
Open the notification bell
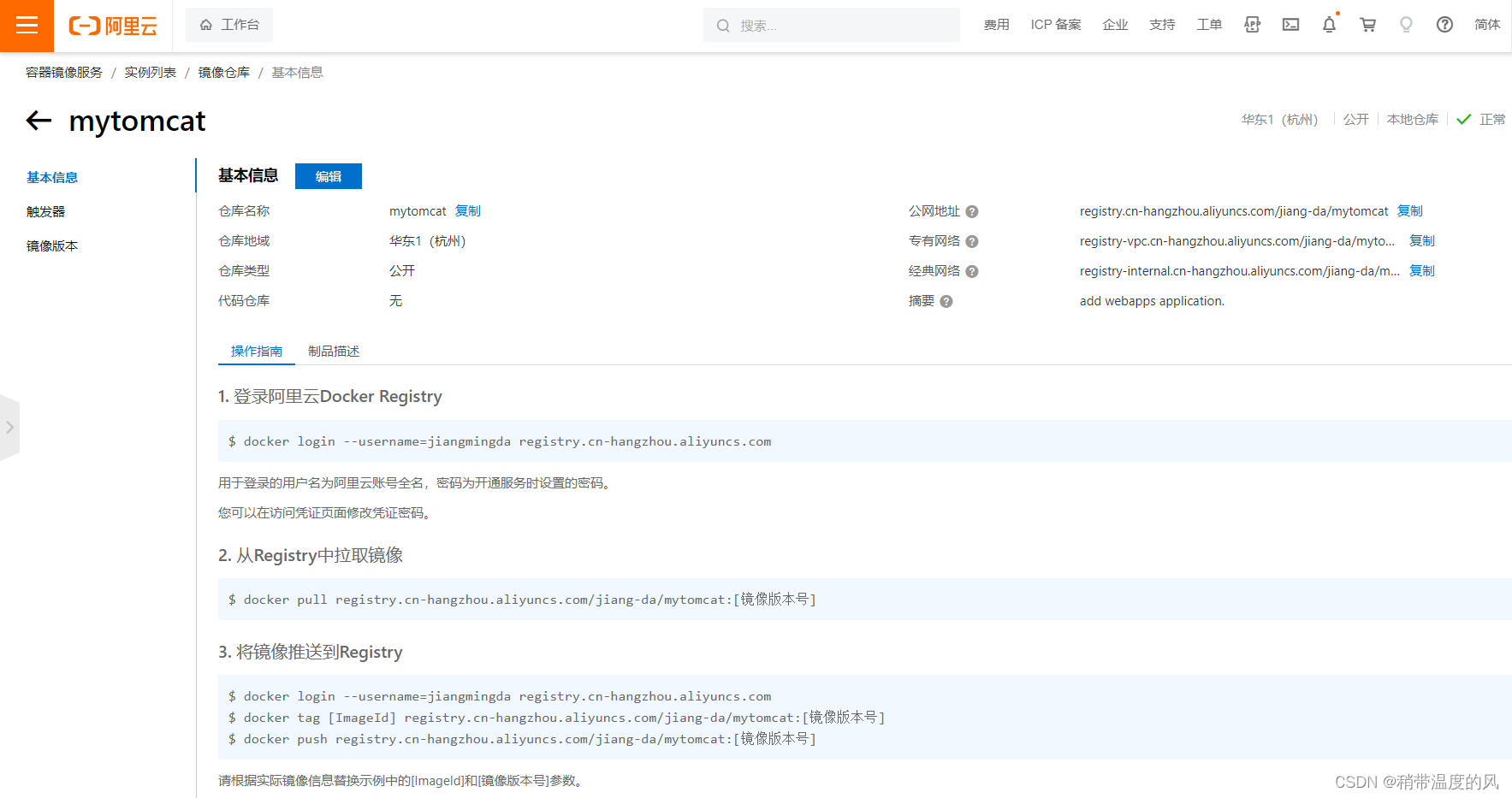pos(1329,25)
